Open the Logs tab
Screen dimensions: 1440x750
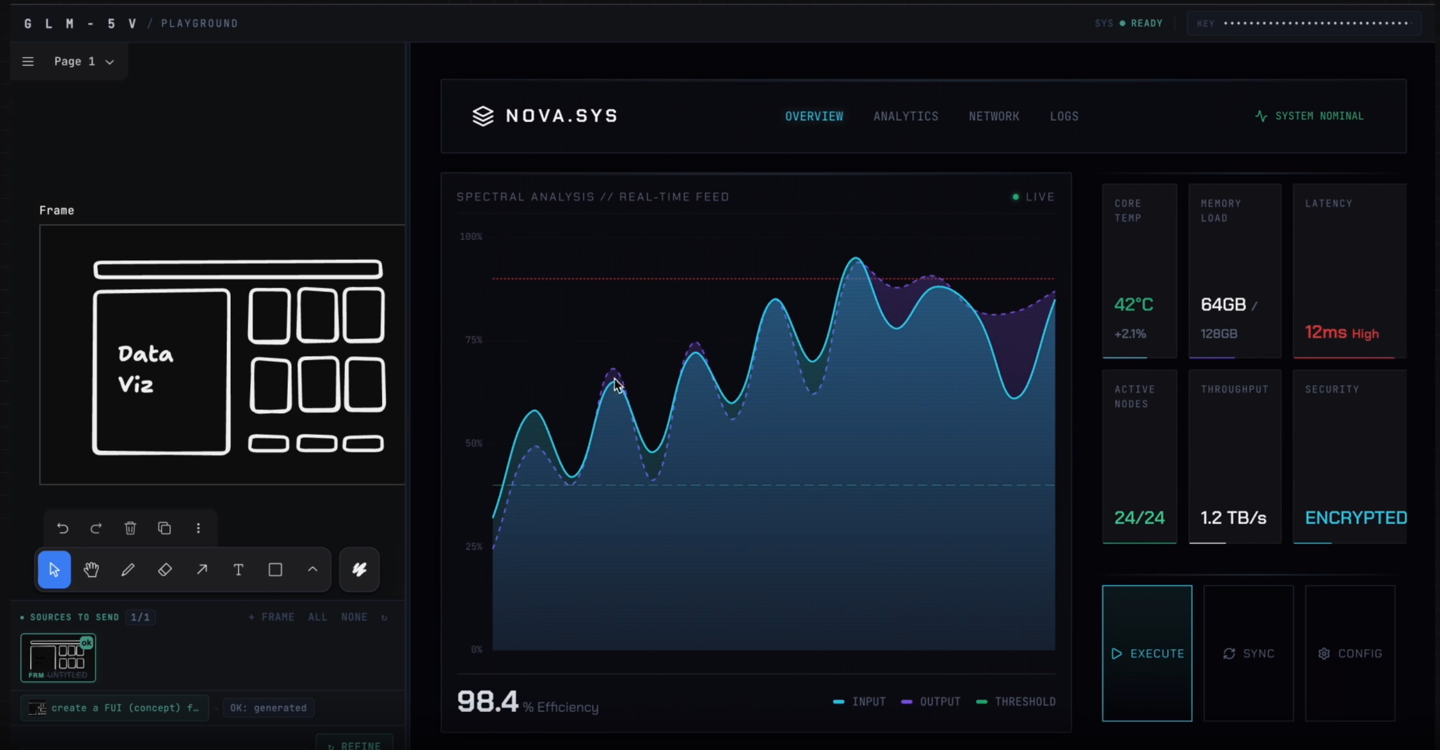coord(1063,117)
